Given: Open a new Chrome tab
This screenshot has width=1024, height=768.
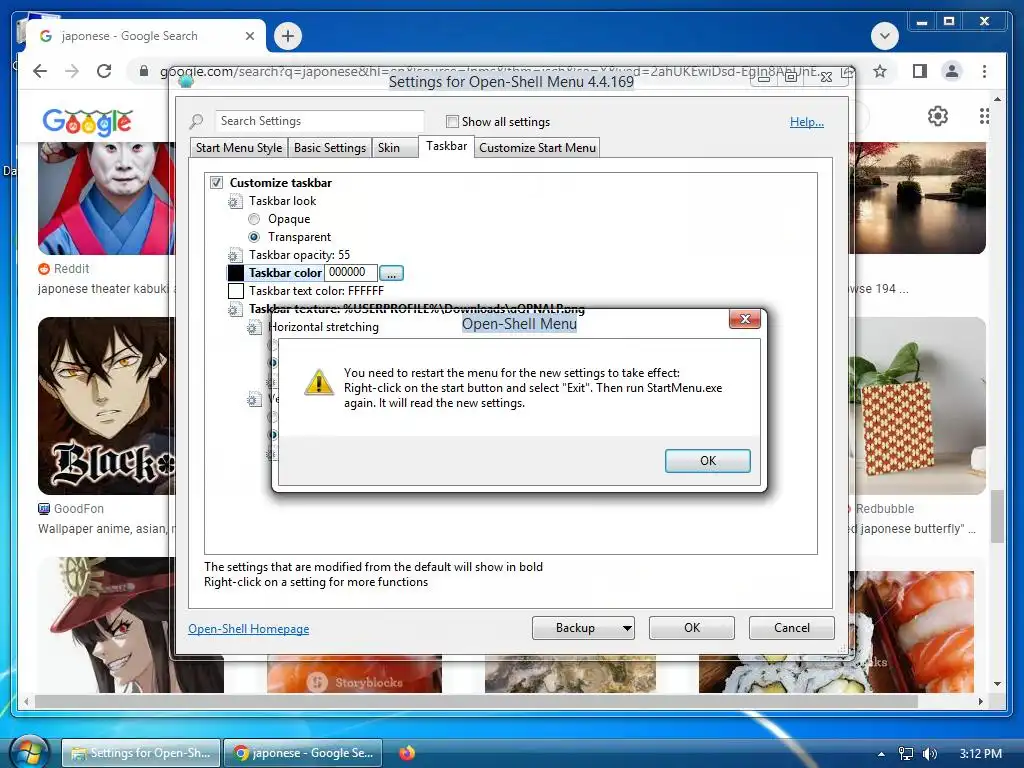Looking at the screenshot, I should (x=288, y=36).
